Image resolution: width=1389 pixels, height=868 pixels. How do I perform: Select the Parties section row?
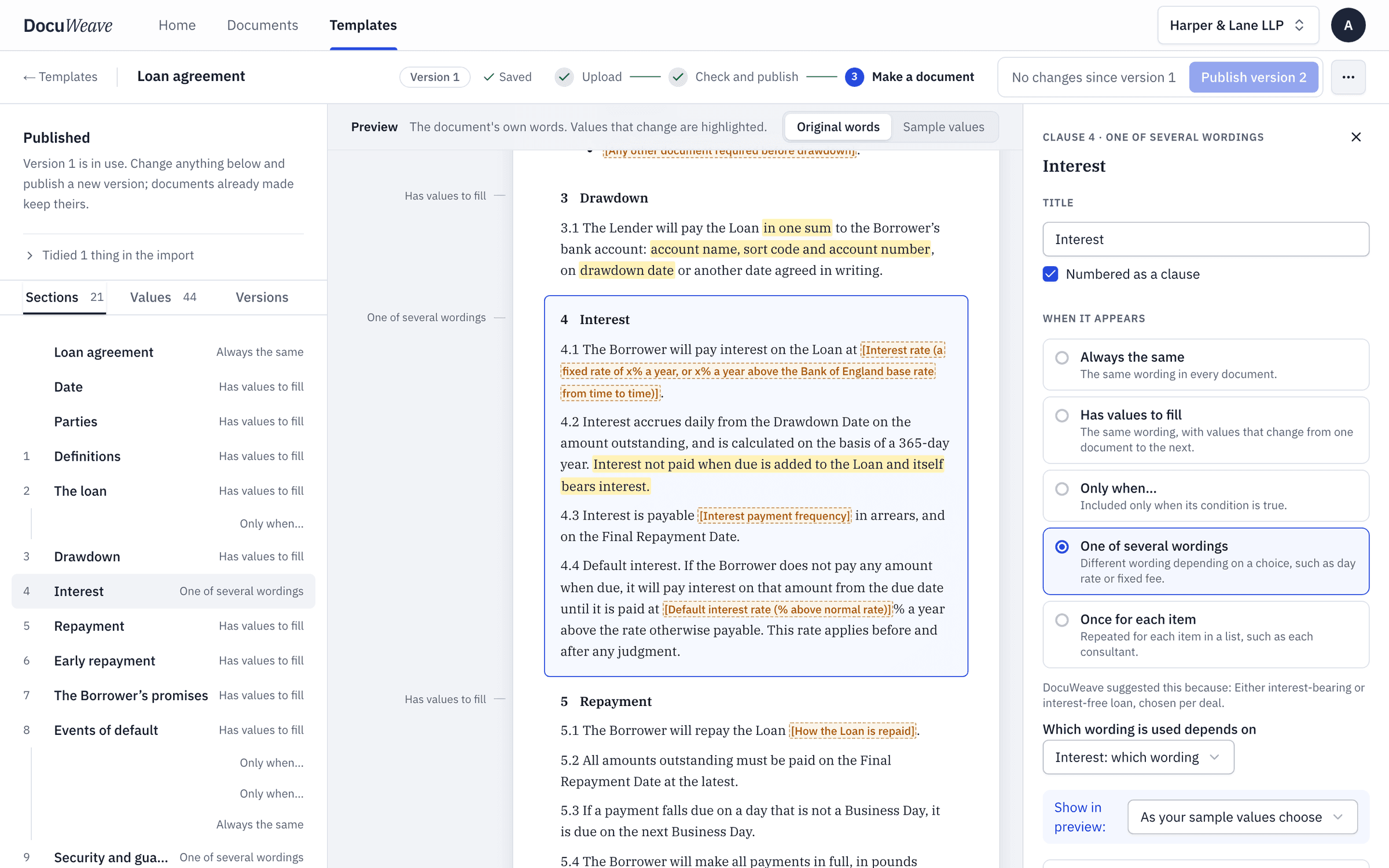[x=163, y=421]
